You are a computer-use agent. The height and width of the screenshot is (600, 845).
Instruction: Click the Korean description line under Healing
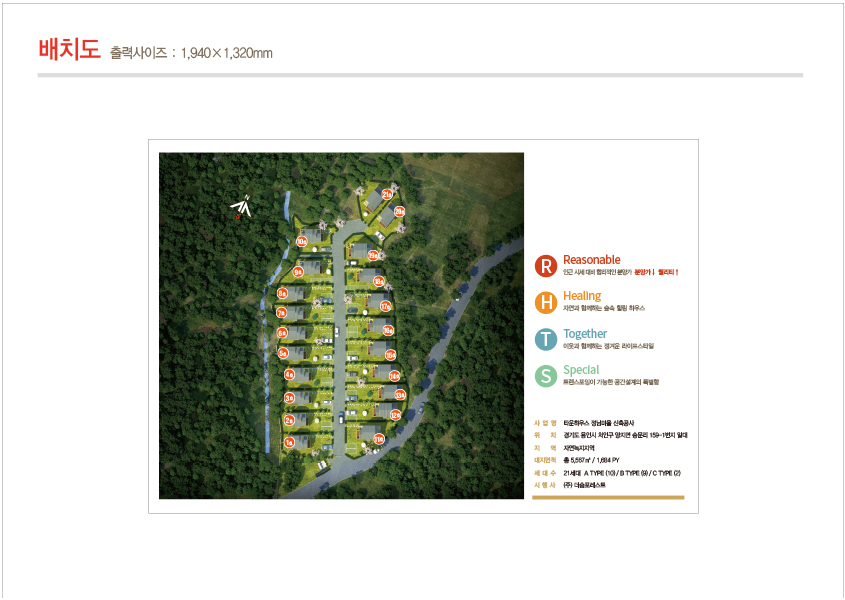(x=604, y=308)
